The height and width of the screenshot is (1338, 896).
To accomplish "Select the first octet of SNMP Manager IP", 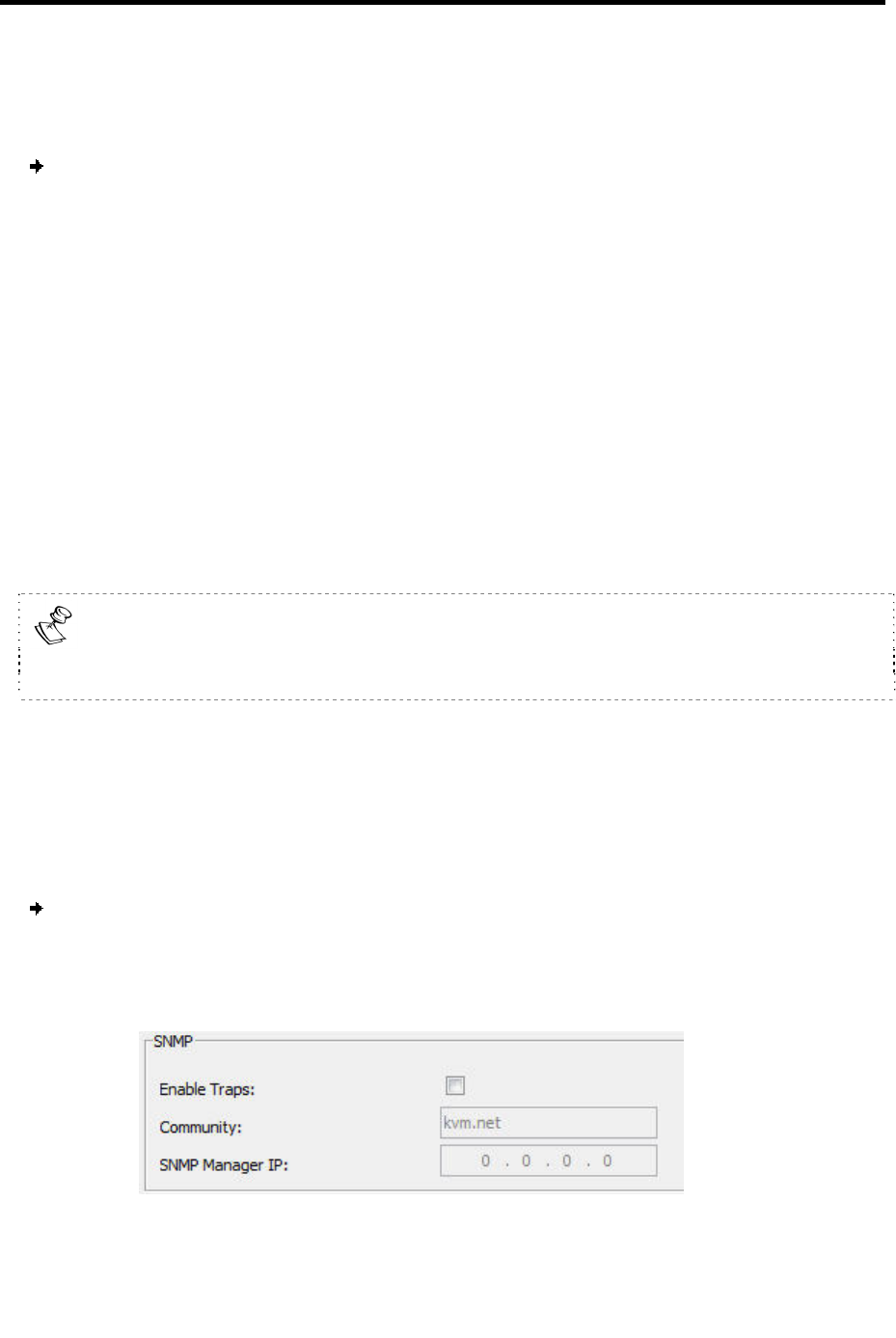I will tap(486, 1161).
